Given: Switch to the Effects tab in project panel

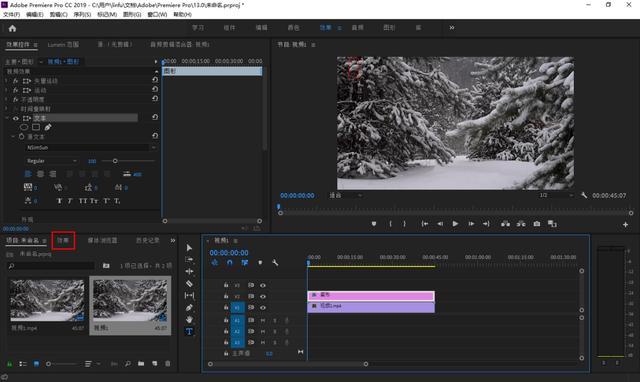Looking at the screenshot, I should (x=63, y=240).
